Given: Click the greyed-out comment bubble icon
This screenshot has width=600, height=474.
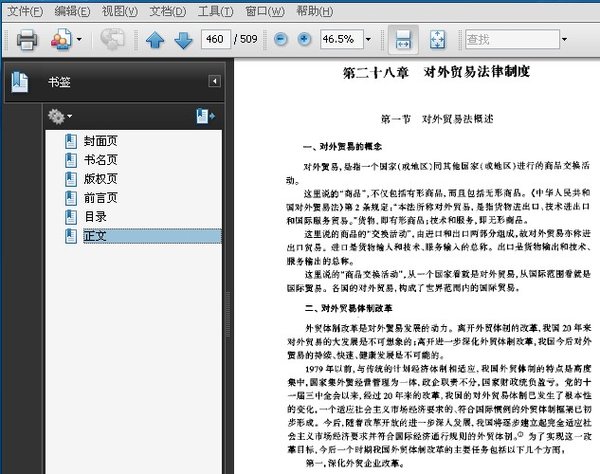Looking at the screenshot, I should pos(112,39).
